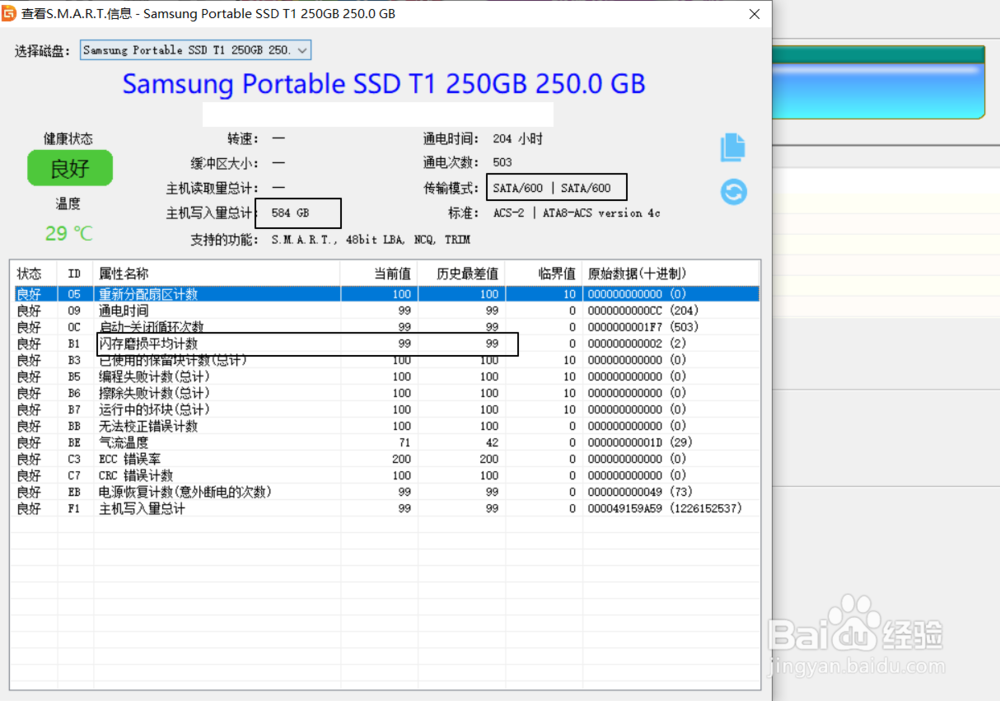Click the 良好 health status badge
The width and height of the screenshot is (1000, 701).
pyautogui.click(x=69, y=168)
